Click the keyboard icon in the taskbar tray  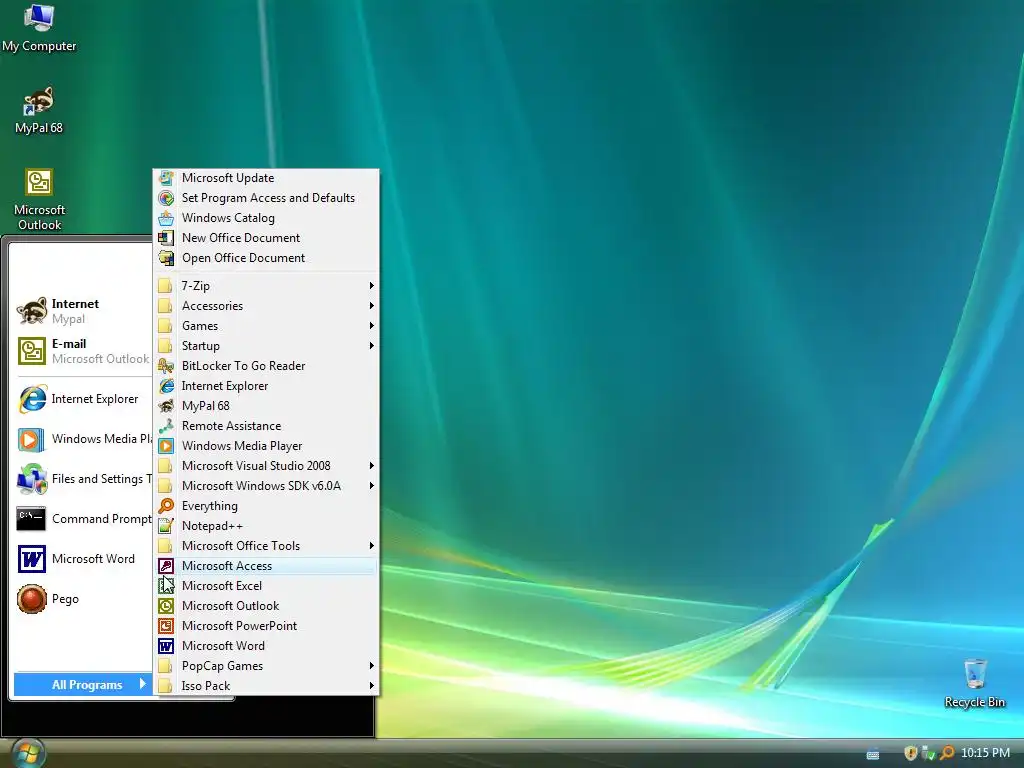(872, 754)
